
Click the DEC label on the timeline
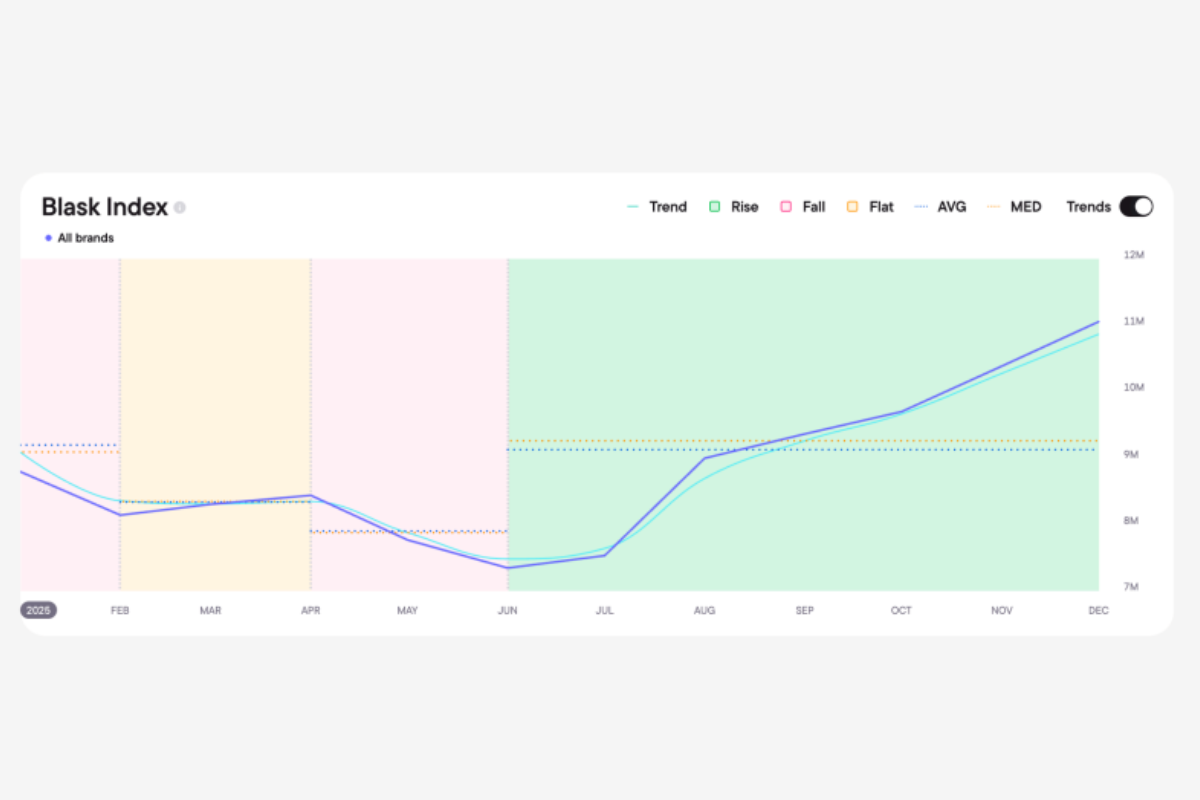coord(1097,610)
